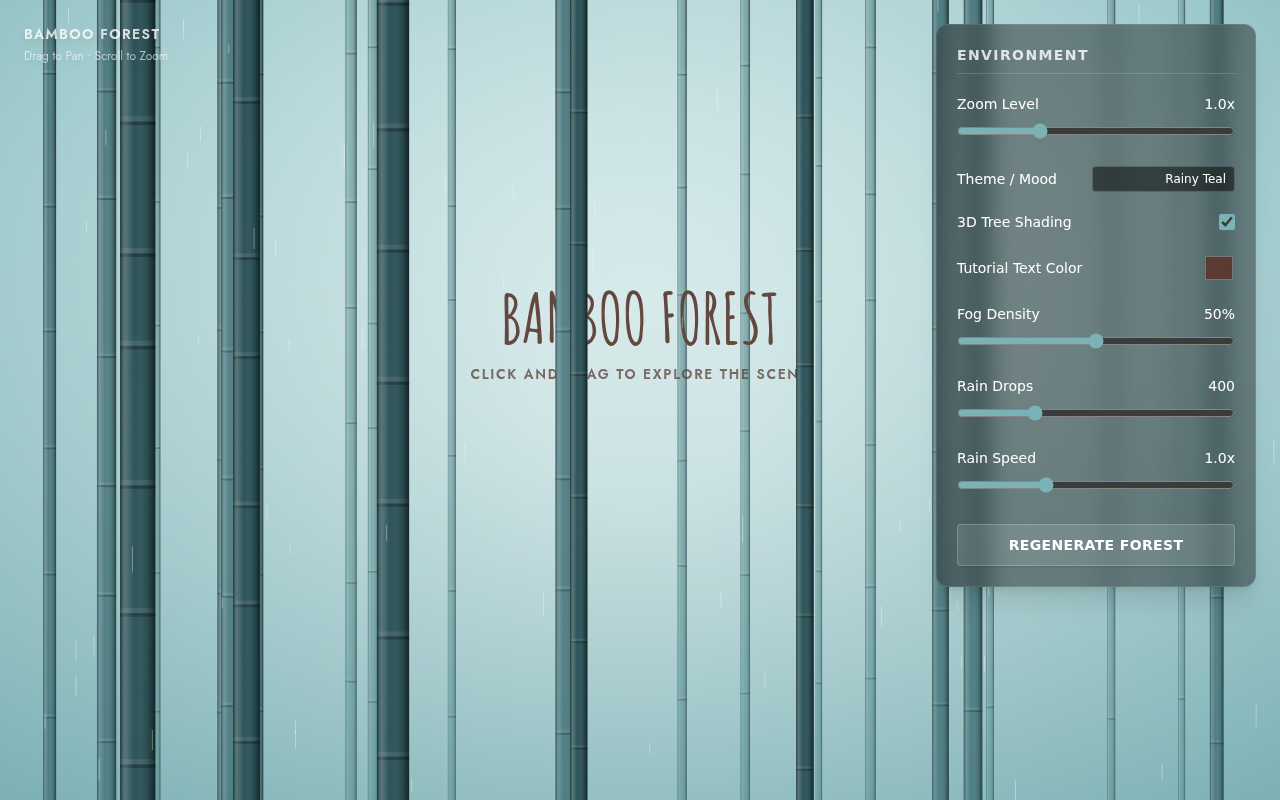Open the Tutorial Text Color swatch
Screen dimensions: 1280x800
click(x=1219, y=268)
